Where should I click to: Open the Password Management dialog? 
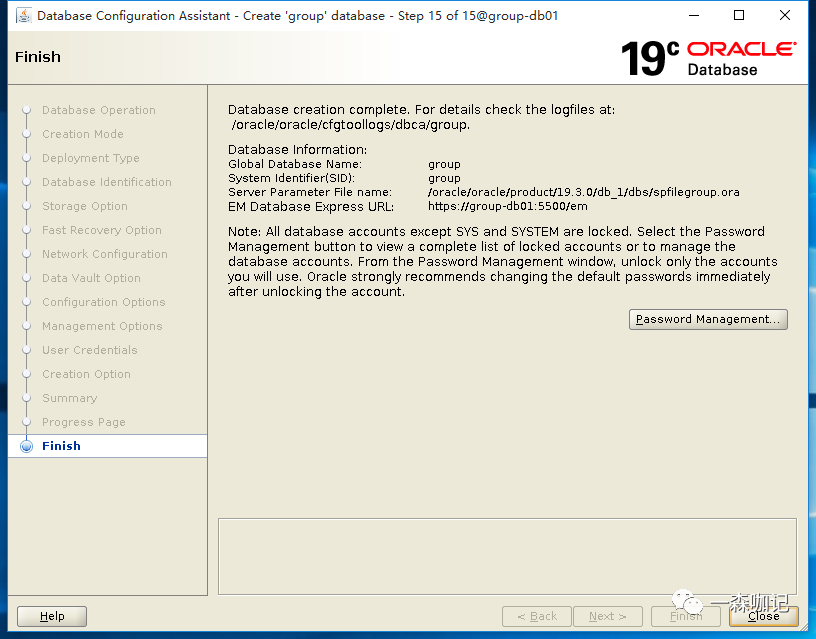708,319
